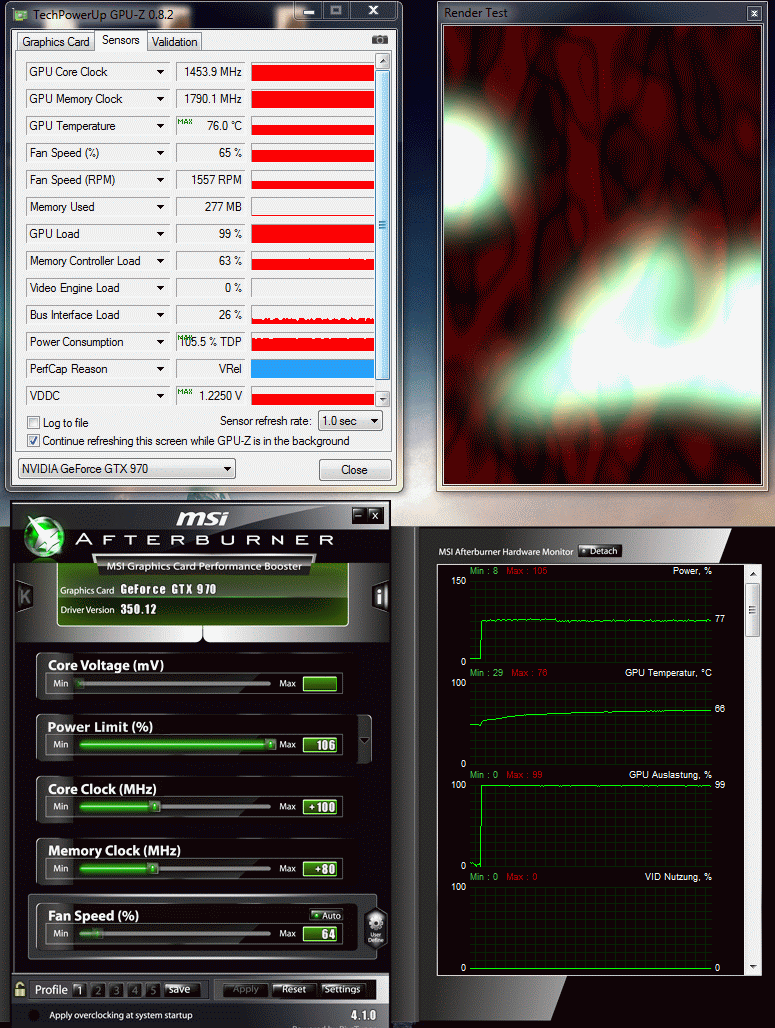Viewport: 775px width, 1028px height.
Task: Click the Core Voltage value field
Action: point(320,684)
